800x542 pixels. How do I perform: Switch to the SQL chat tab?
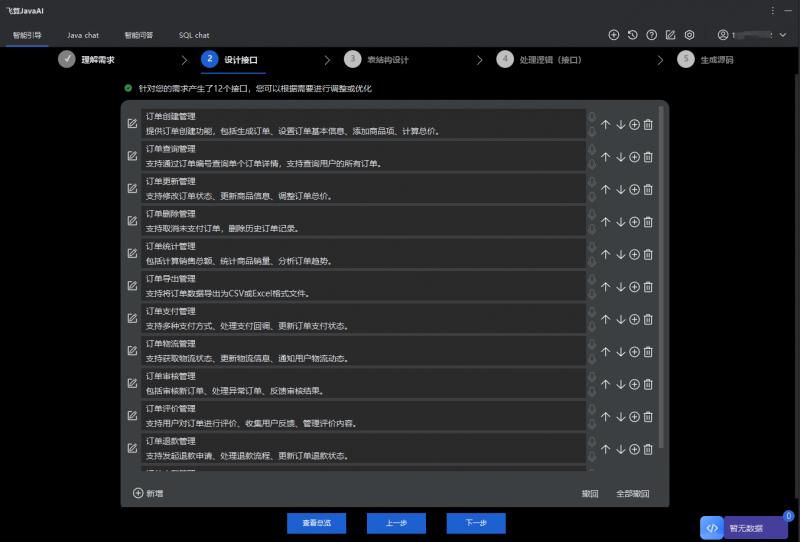pos(194,35)
